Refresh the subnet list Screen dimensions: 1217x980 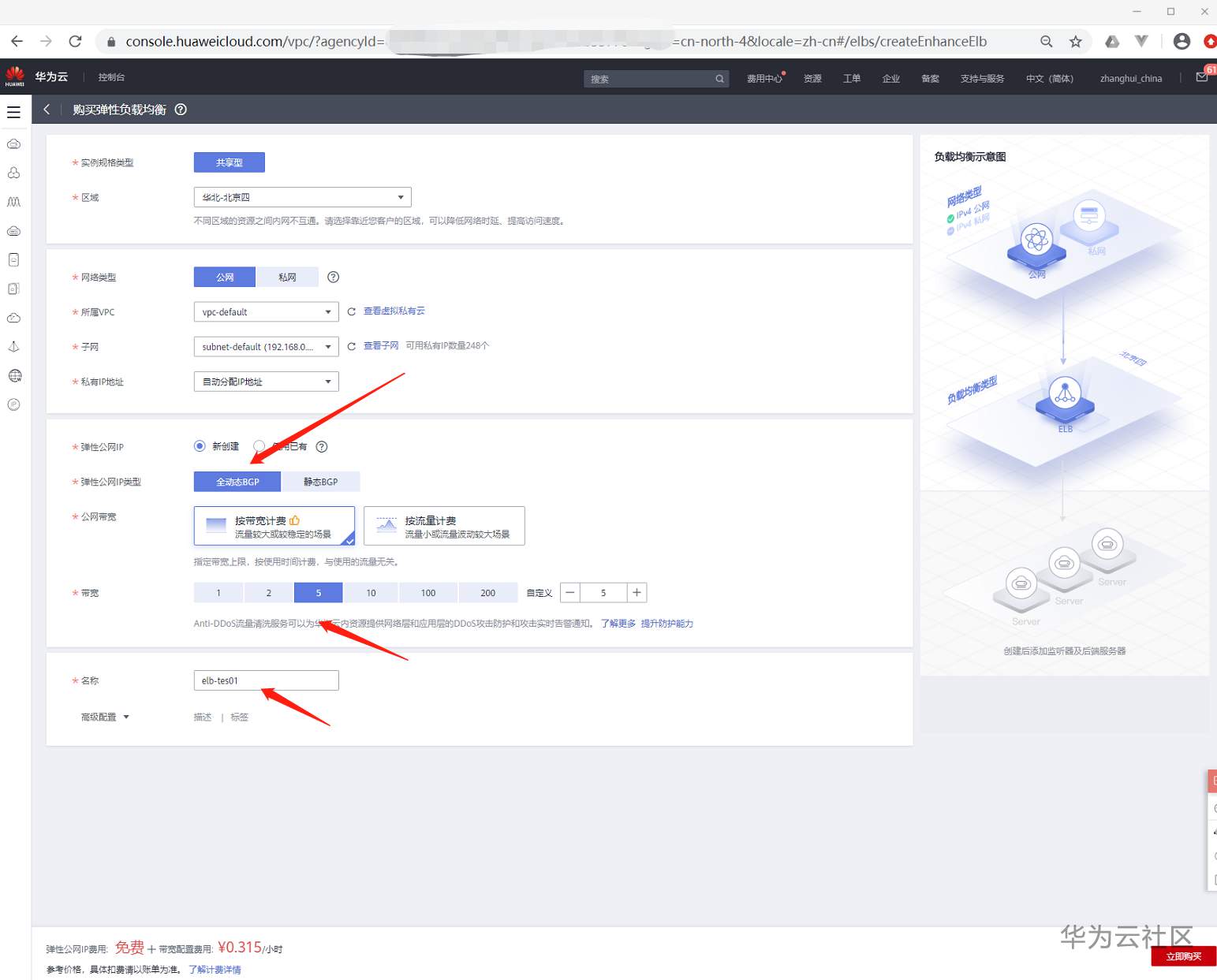[352, 346]
